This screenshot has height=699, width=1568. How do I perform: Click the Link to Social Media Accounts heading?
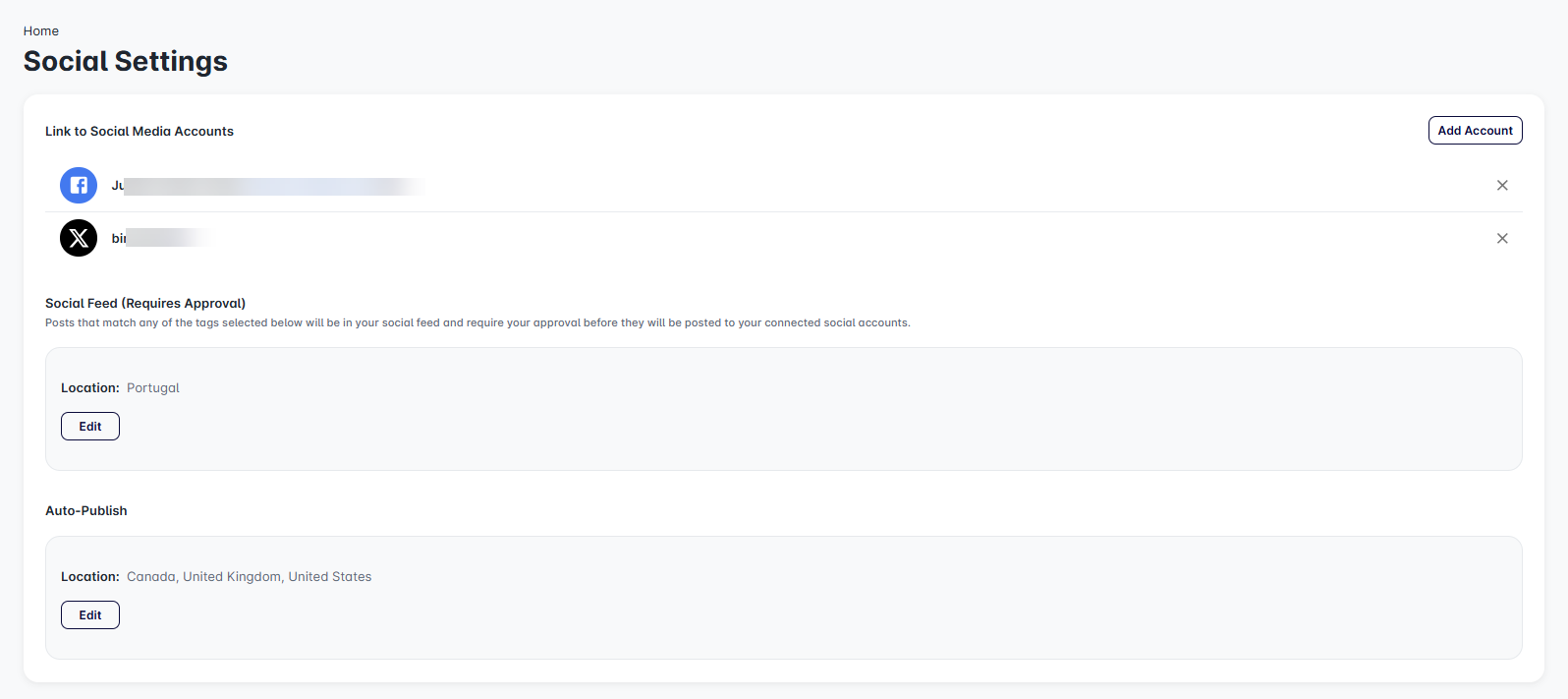[140, 132]
